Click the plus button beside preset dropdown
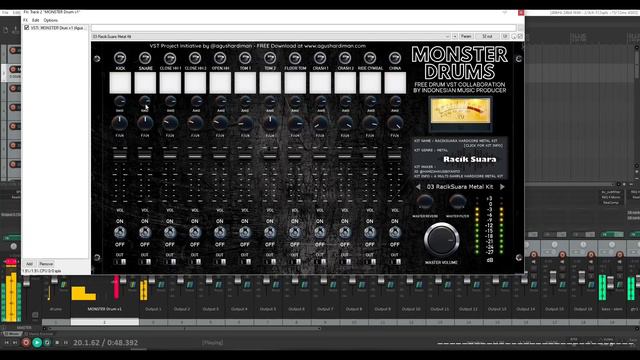The height and width of the screenshot is (360, 640). [455, 36]
